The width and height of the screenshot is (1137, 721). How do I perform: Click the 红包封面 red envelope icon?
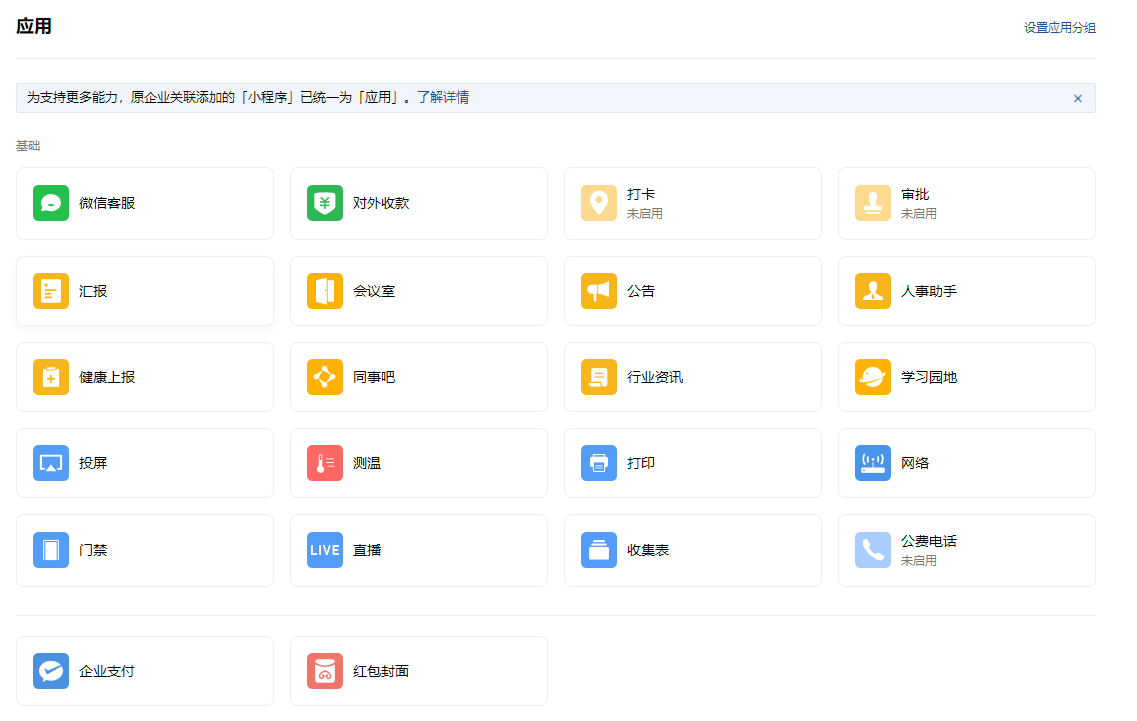325,671
